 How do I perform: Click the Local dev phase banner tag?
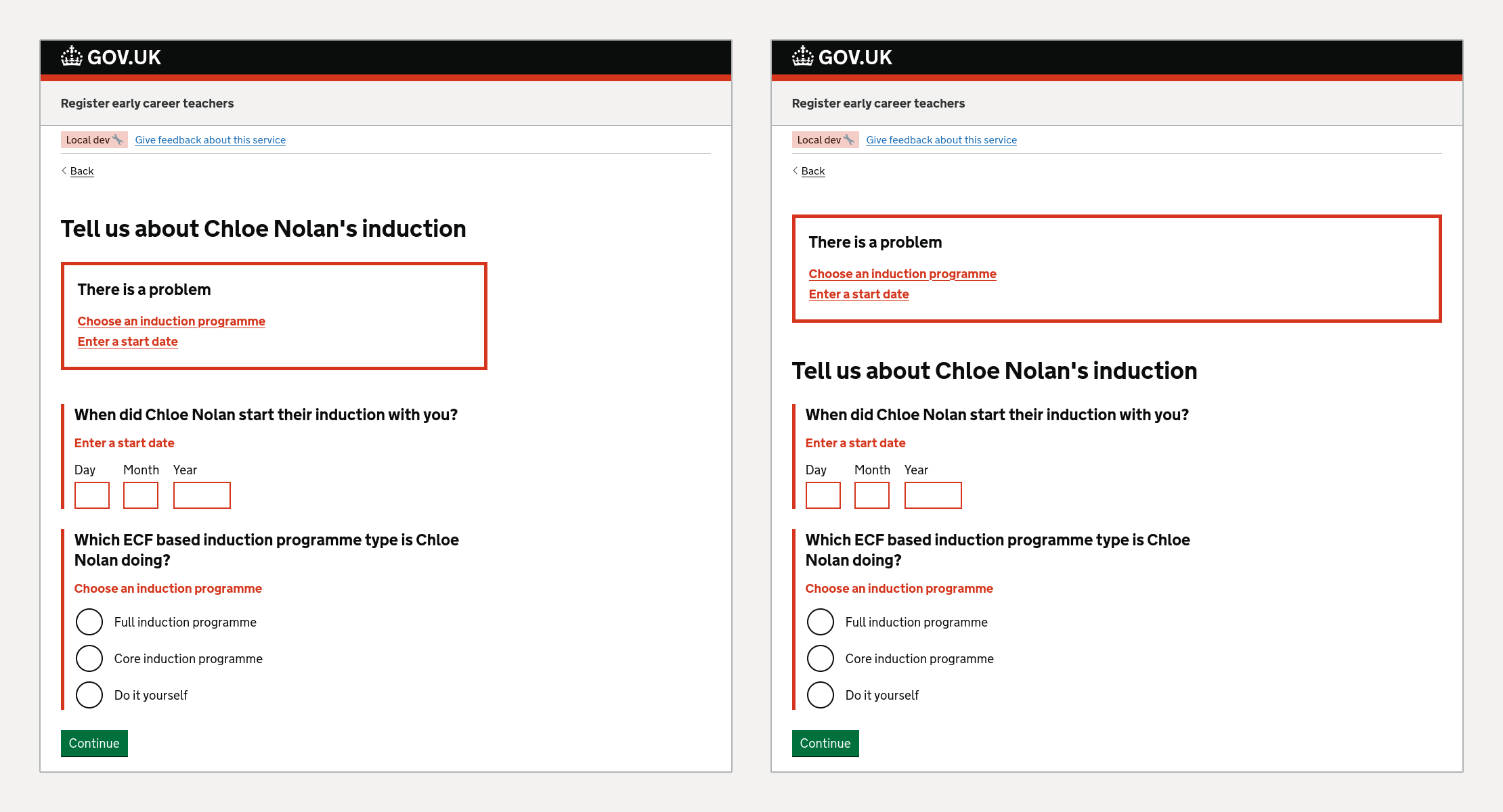click(x=94, y=139)
